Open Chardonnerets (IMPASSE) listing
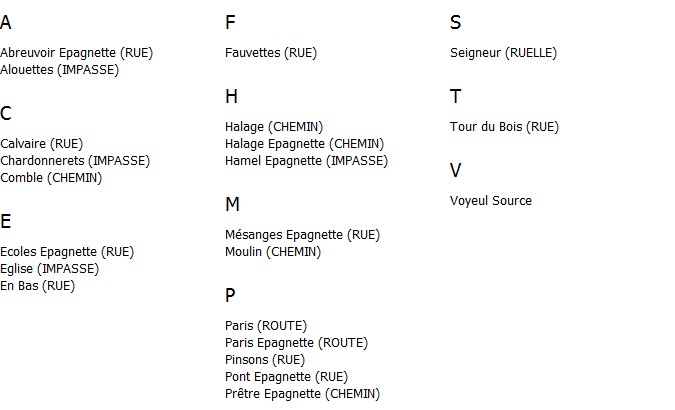The image size is (675, 410). [75, 161]
